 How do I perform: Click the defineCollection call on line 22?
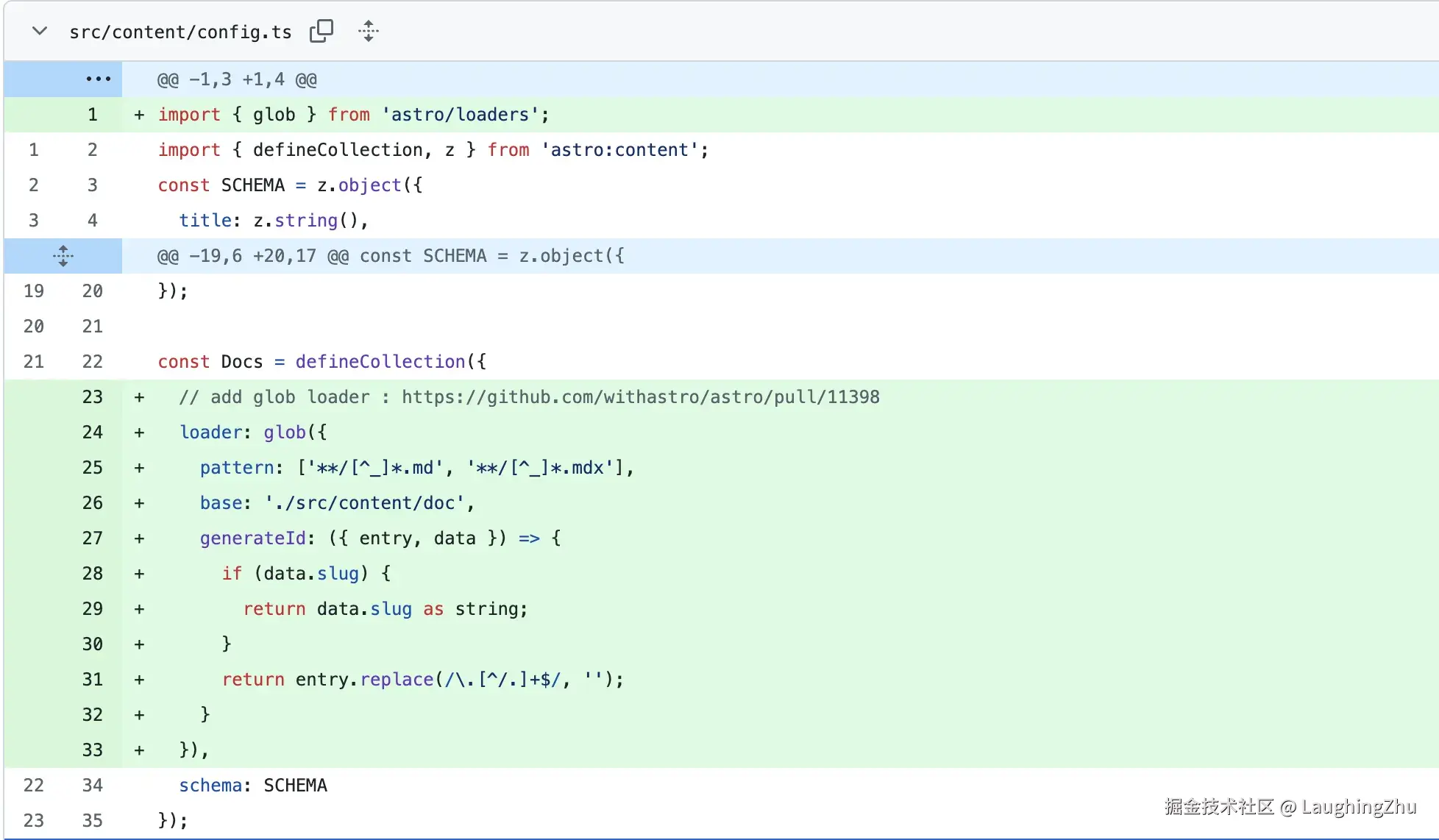coord(380,362)
